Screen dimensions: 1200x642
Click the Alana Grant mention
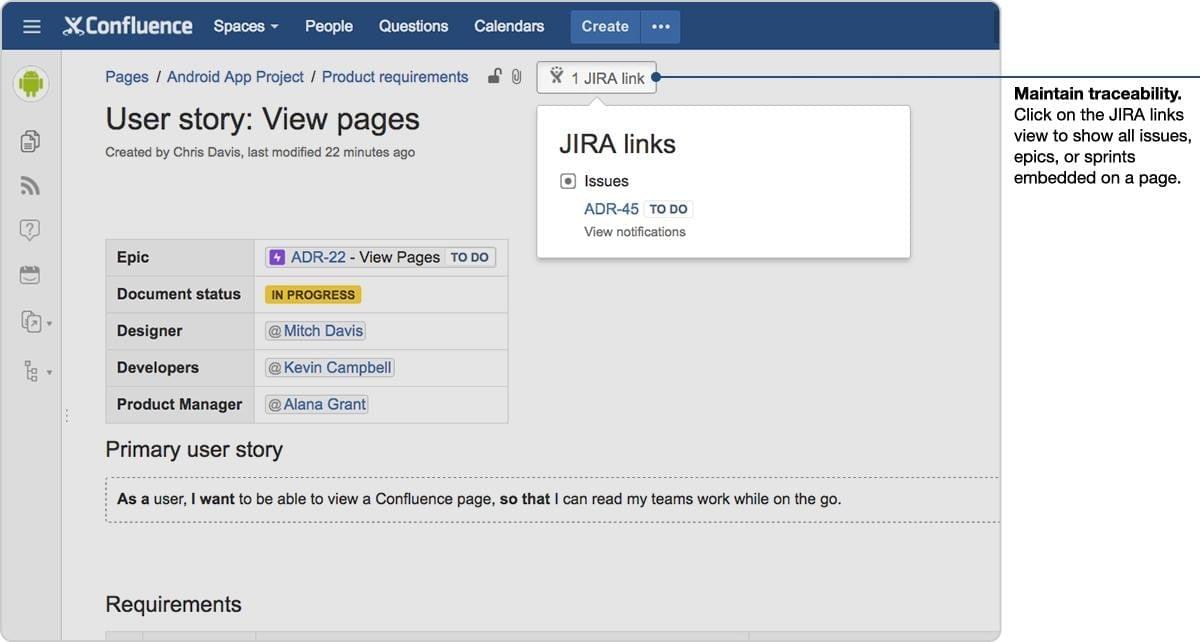[x=317, y=405]
